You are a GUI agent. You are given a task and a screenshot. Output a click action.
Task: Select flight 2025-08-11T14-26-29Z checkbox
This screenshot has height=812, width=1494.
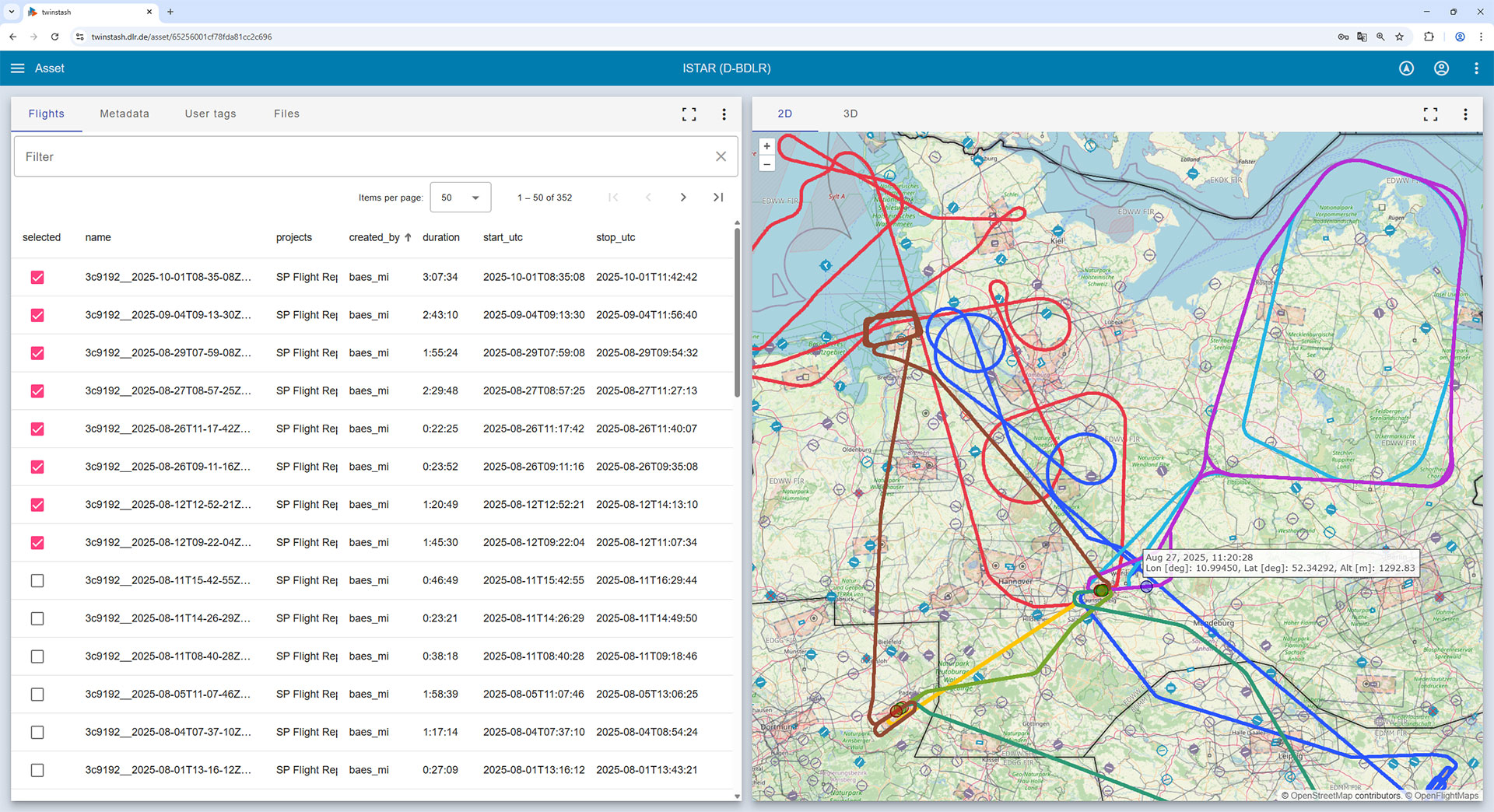point(37,619)
